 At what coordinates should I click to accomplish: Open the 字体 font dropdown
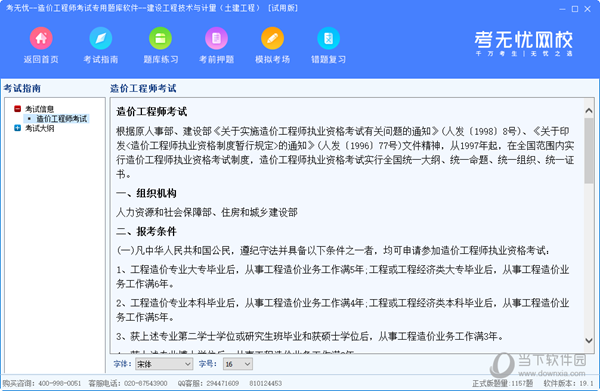click(x=164, y=364)
